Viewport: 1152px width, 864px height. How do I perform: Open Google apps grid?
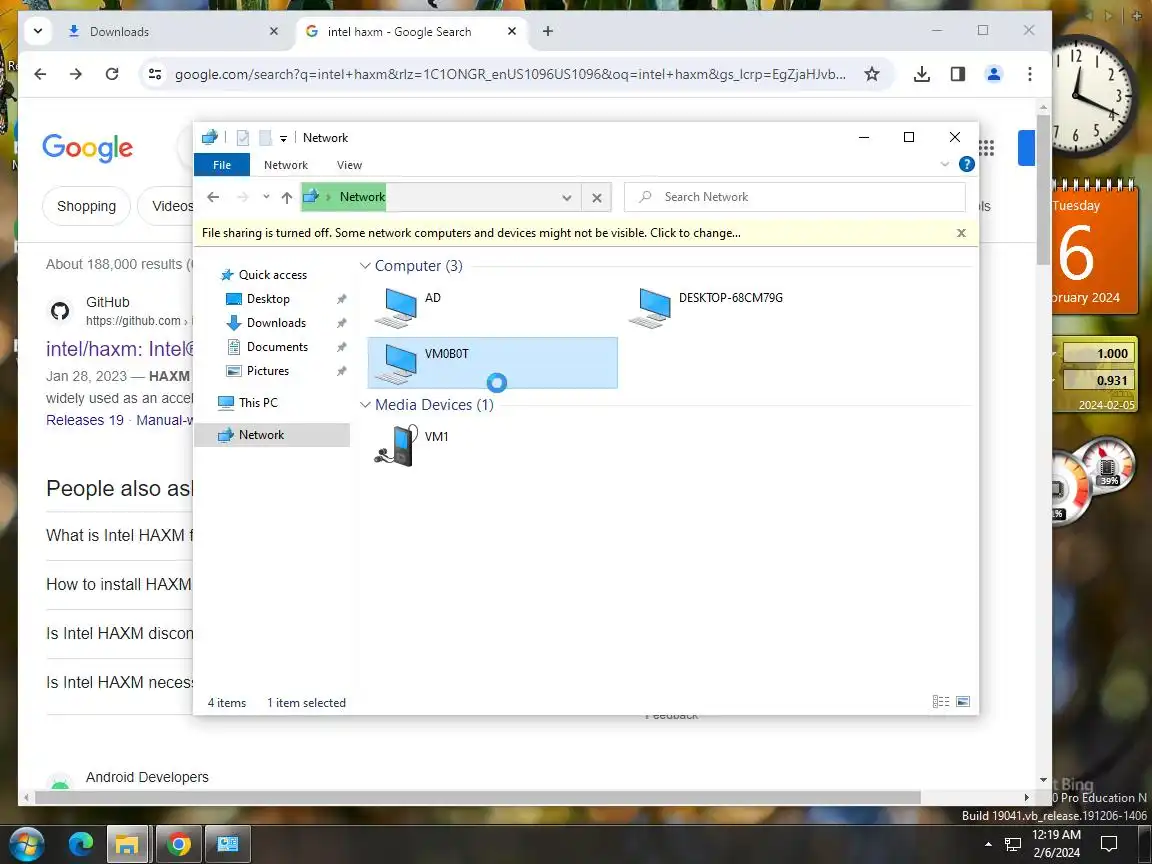pyautogui.click(x=987, y=148)
